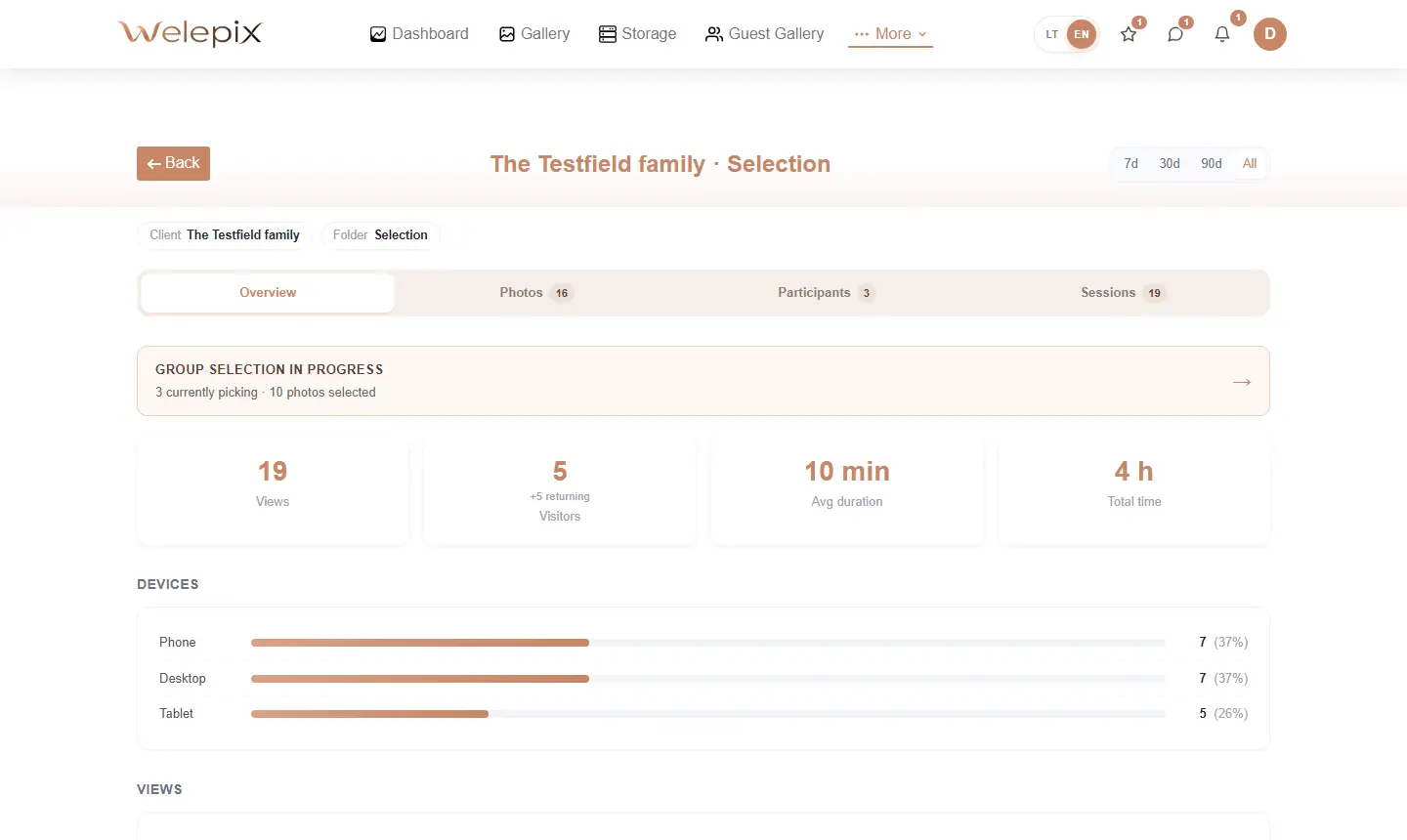Open notifications bell icon

pyautogui.click(x=1222, y=34)
